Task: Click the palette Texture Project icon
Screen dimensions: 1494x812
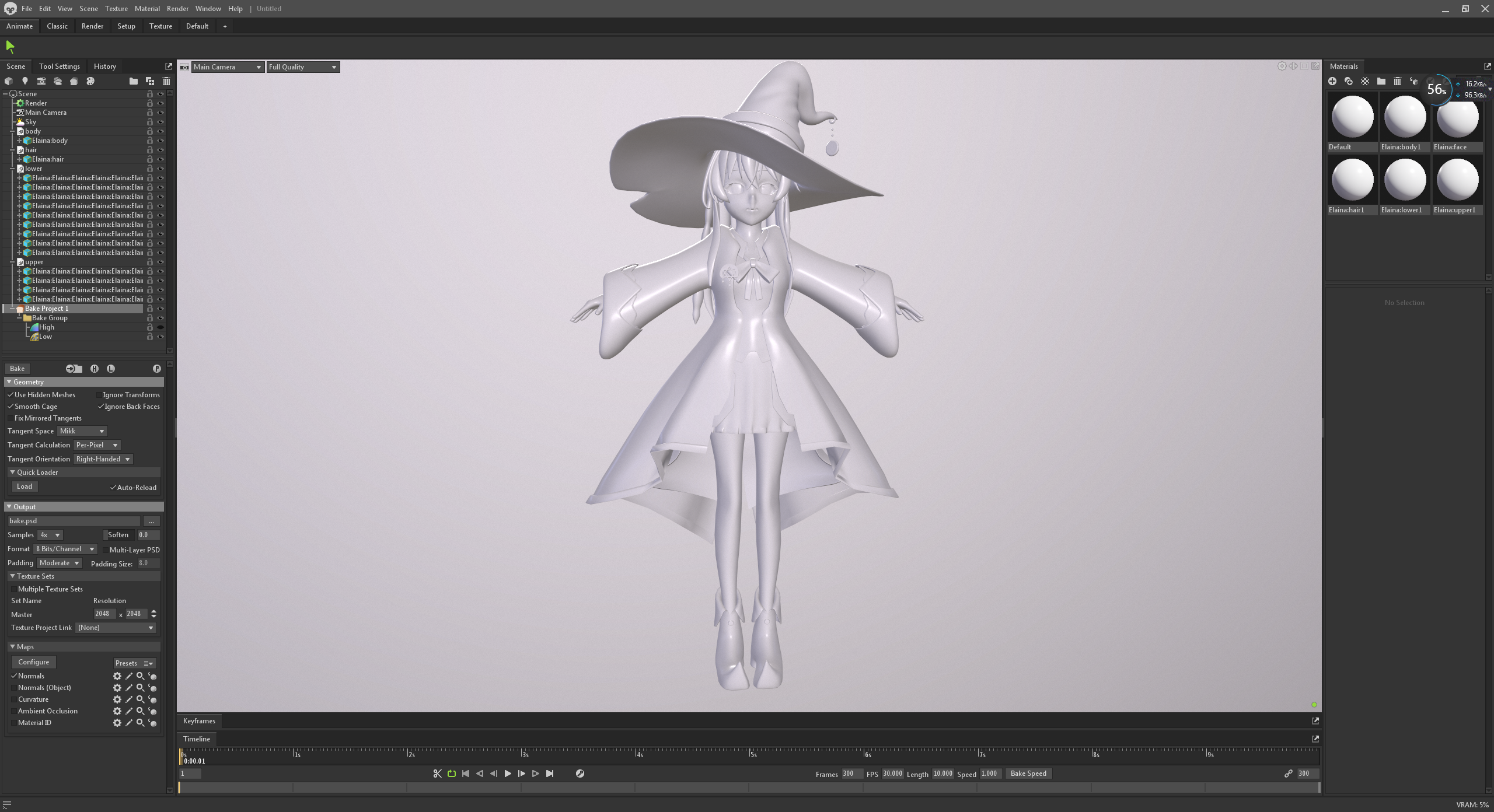Action: point(90,81)
